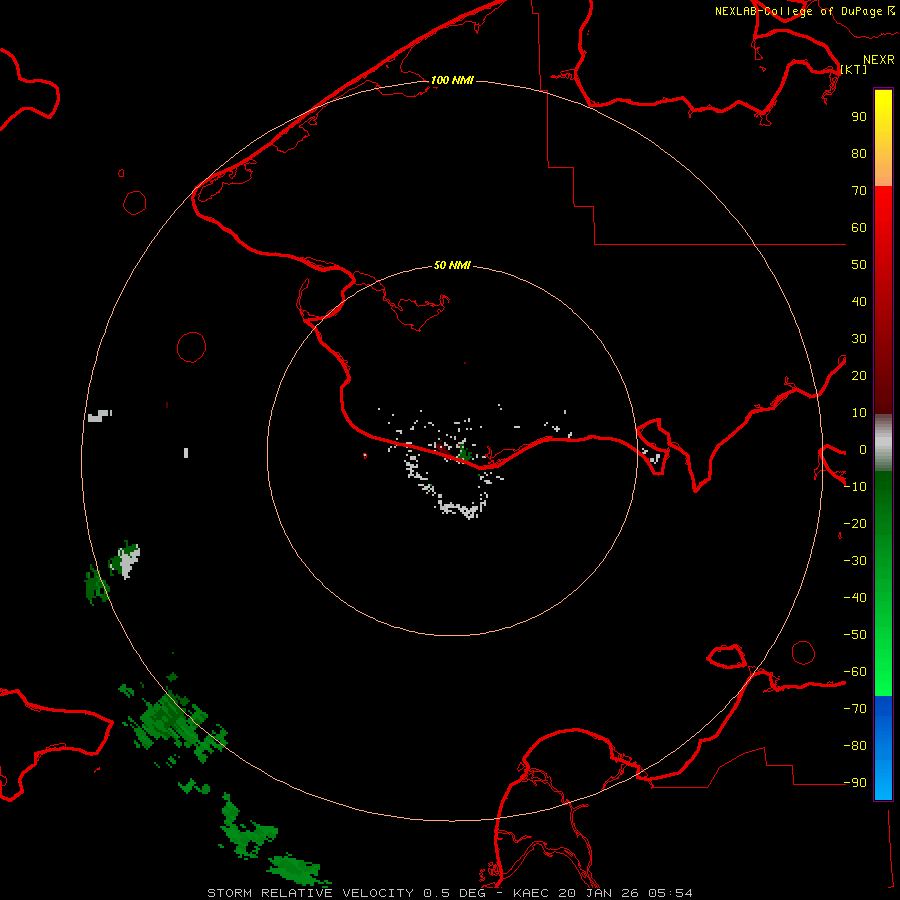Image resolution: width=900 pixels, height=900 pixels.
Task: Click the 100 NMI range ring label
Action: (x=452, y=80)
